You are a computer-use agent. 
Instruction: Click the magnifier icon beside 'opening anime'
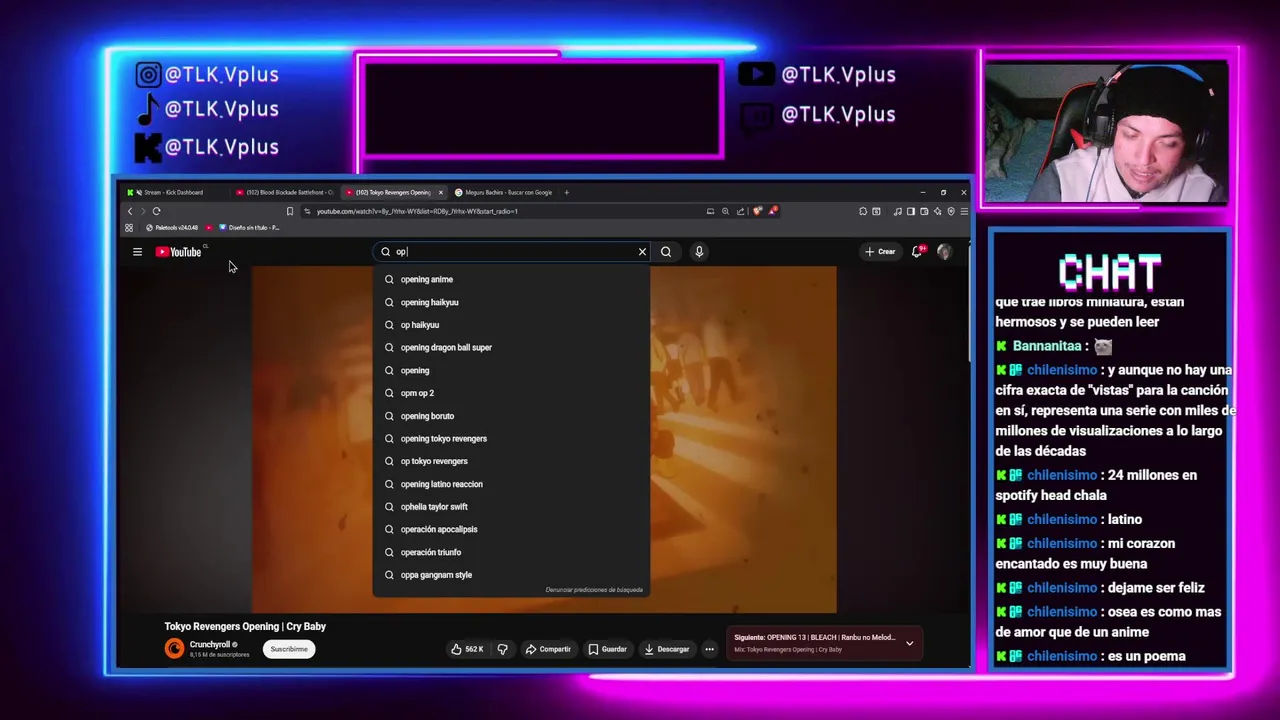click(390, 279)
